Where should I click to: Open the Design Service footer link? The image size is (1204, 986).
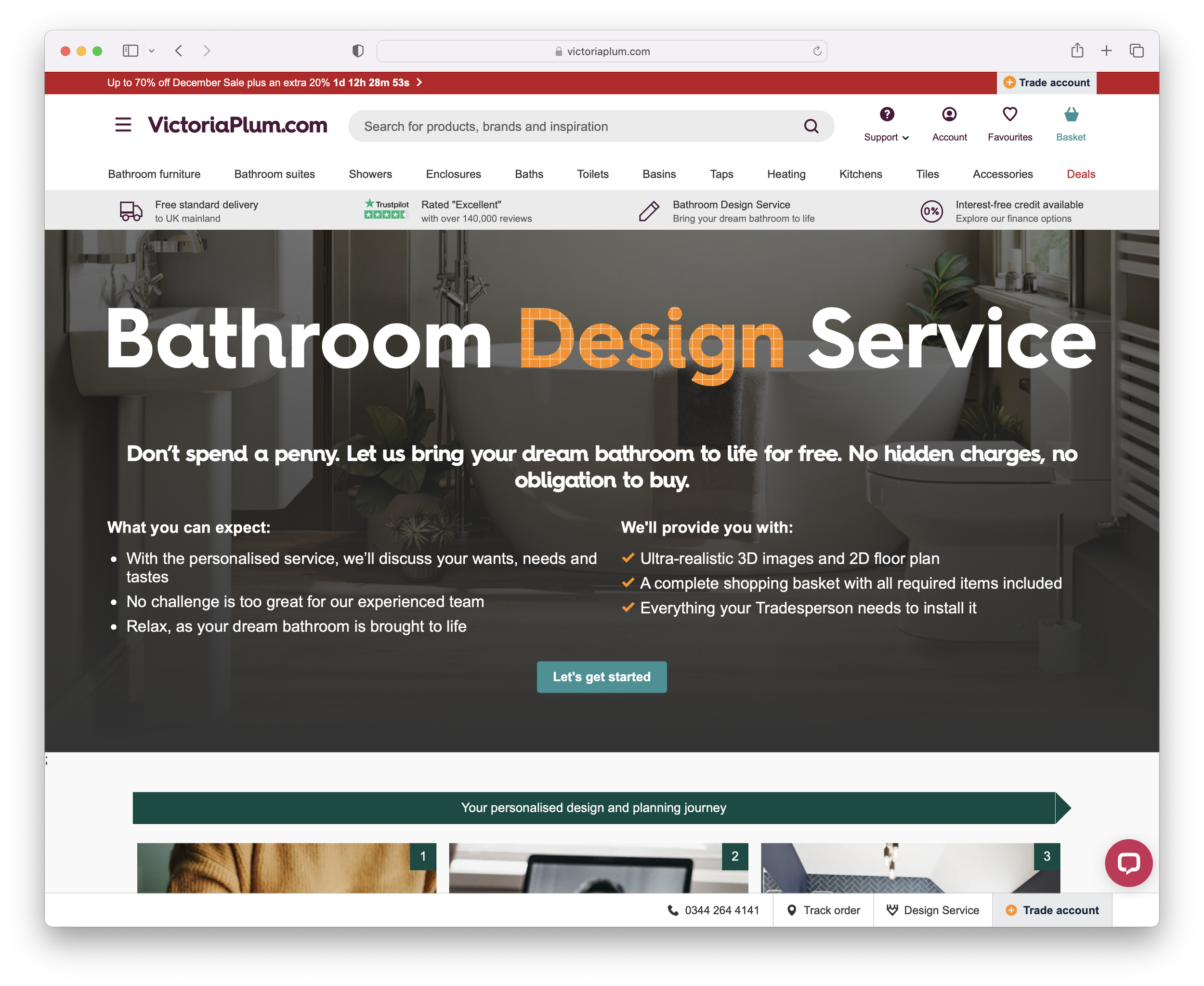[x=932, y=910]
